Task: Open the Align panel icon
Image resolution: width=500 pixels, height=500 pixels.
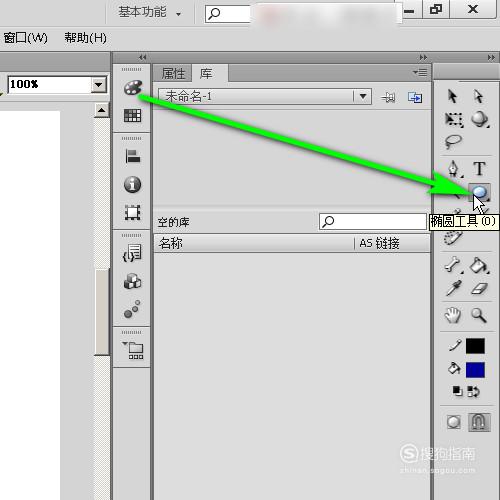Action: [x=133, y=156]
